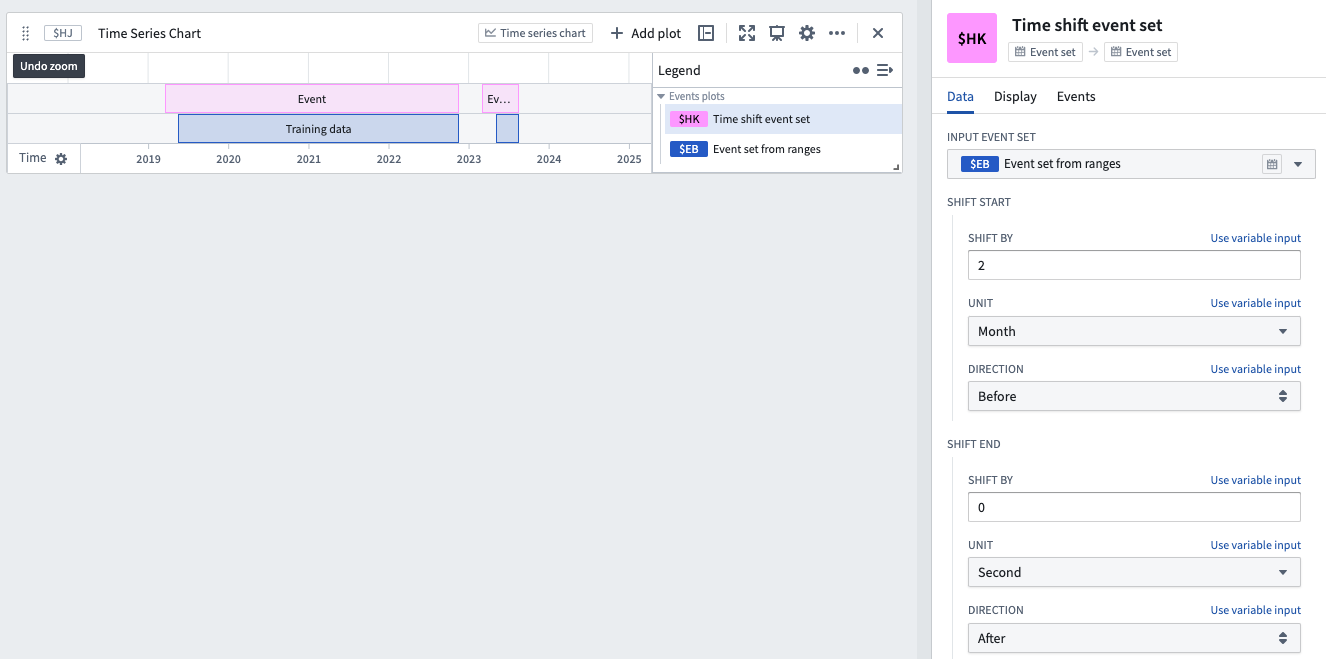This screenshot has height=659, width=1326.
Task: Click the $EB color badge in legend
Action: coord(689,149)
